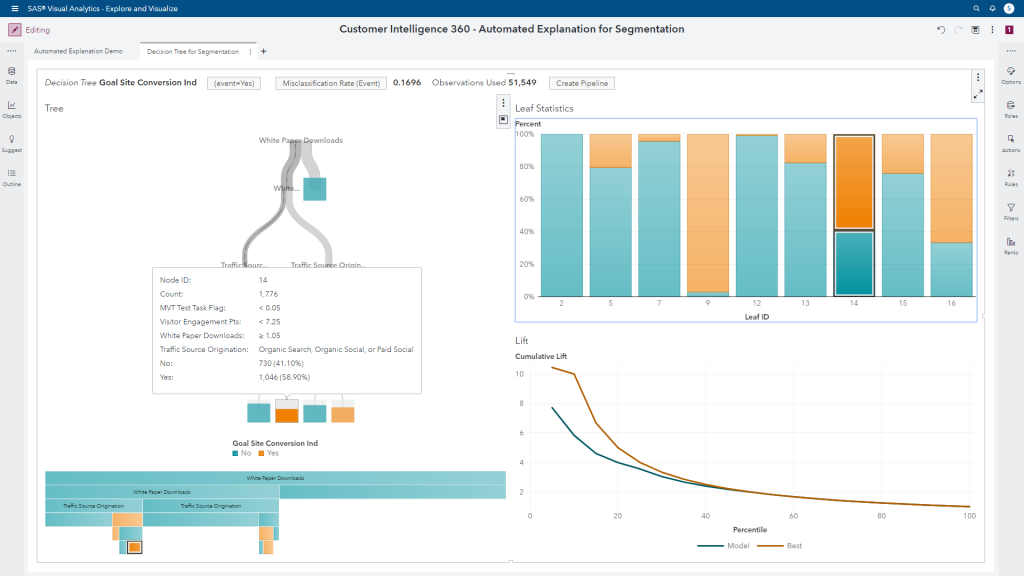Open the Filters pane
Viewport: 1024px width, 576px height.
1011,211
